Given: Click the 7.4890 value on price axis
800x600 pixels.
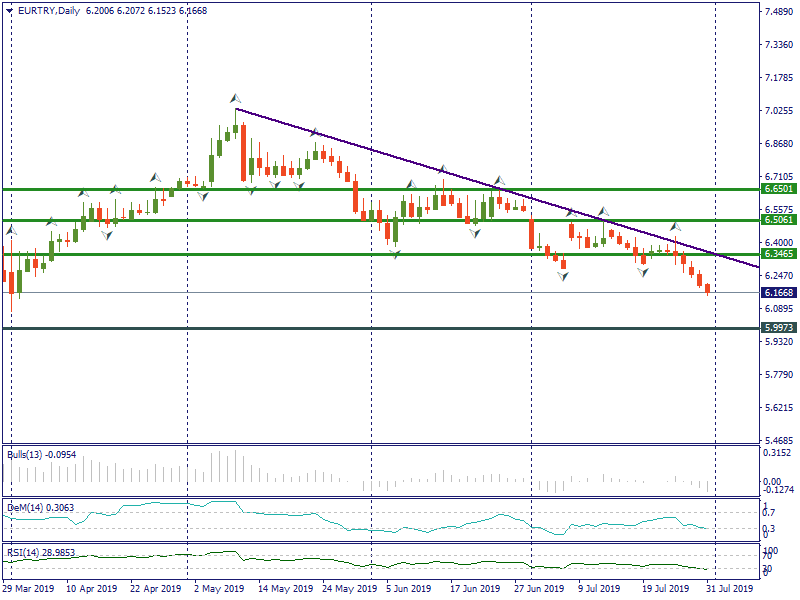Looking at the screenshot, I should pos(778,12).
